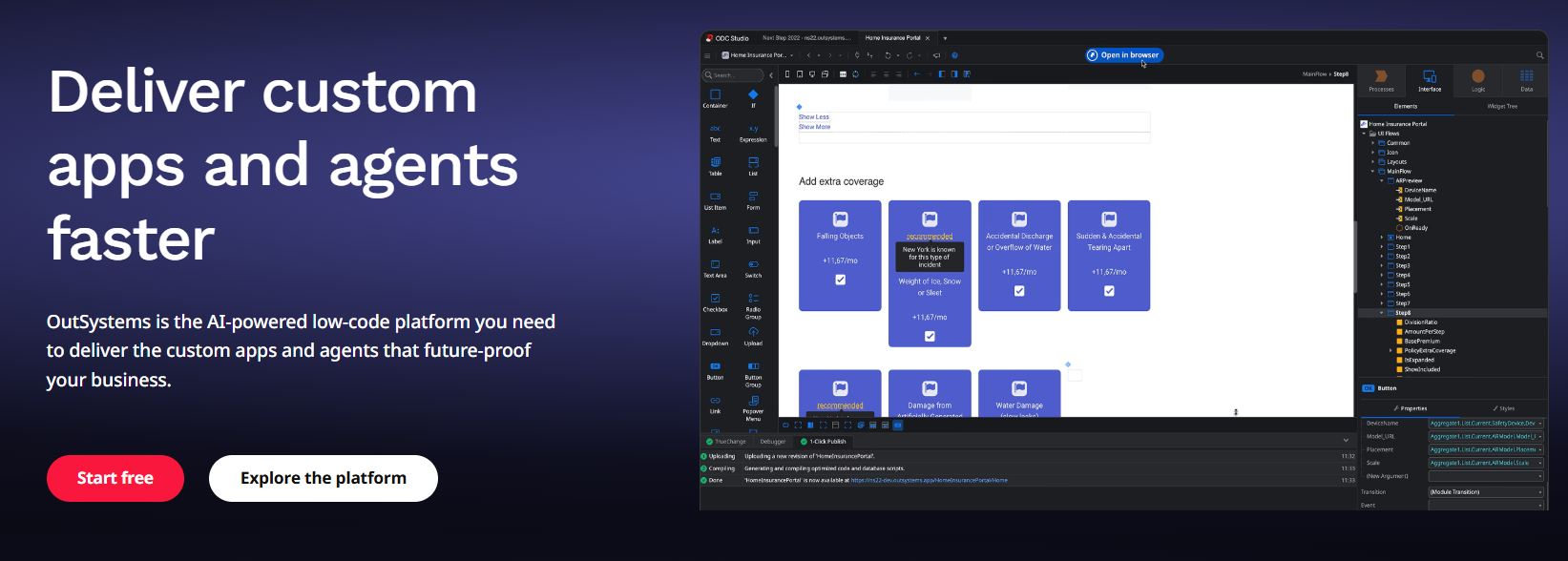Screen dimensions: 1568x561
Task: Open the published app URL link
Action: pyautogui.click(x=929, y=481)
